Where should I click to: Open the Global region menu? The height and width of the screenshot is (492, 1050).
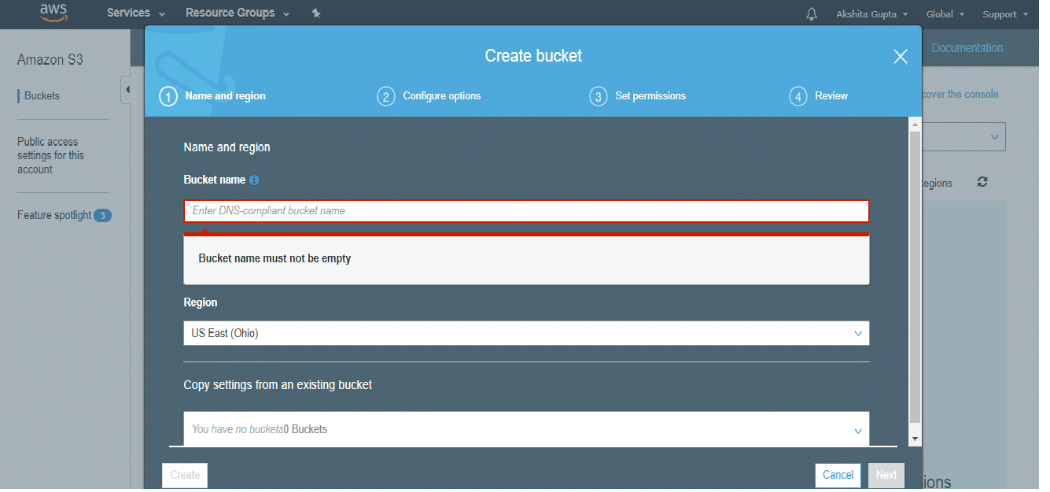tap(945, 14)
